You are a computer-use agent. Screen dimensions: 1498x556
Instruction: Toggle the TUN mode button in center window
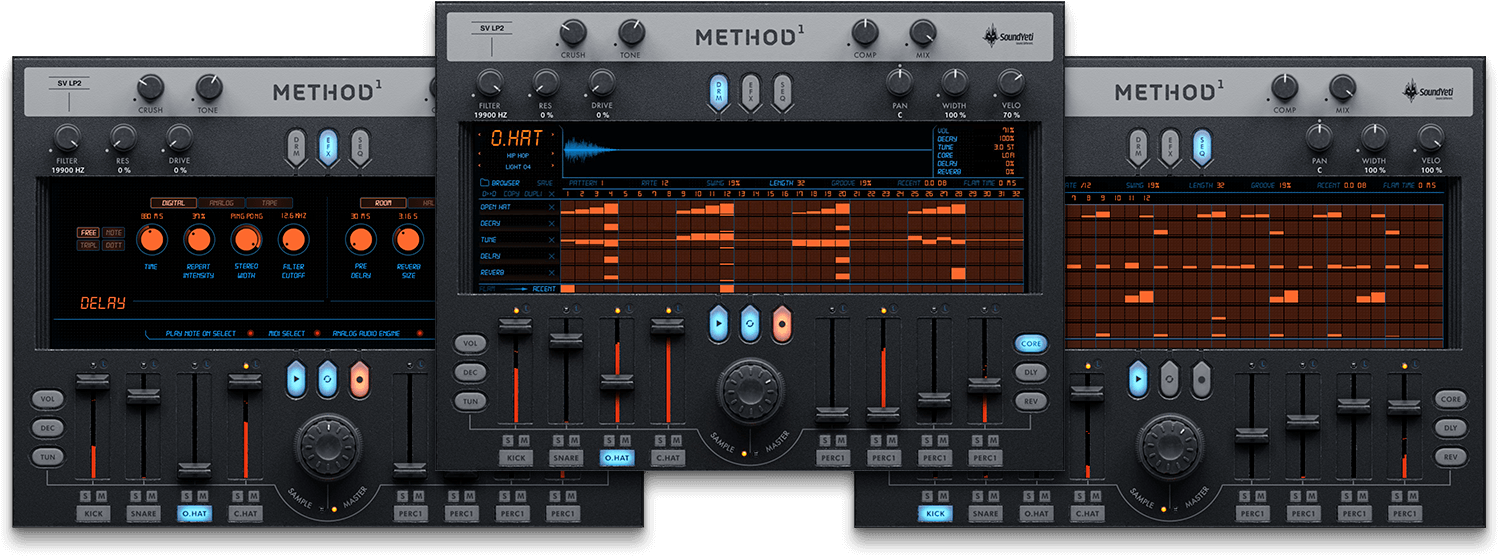pos(469,401)
